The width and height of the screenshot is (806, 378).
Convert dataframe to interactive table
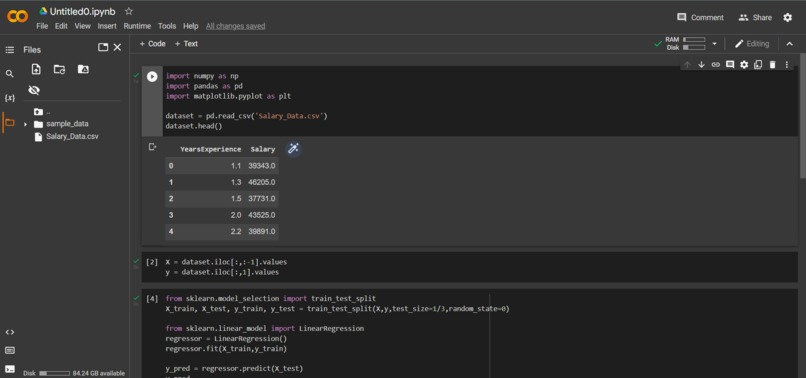point(293,149)
